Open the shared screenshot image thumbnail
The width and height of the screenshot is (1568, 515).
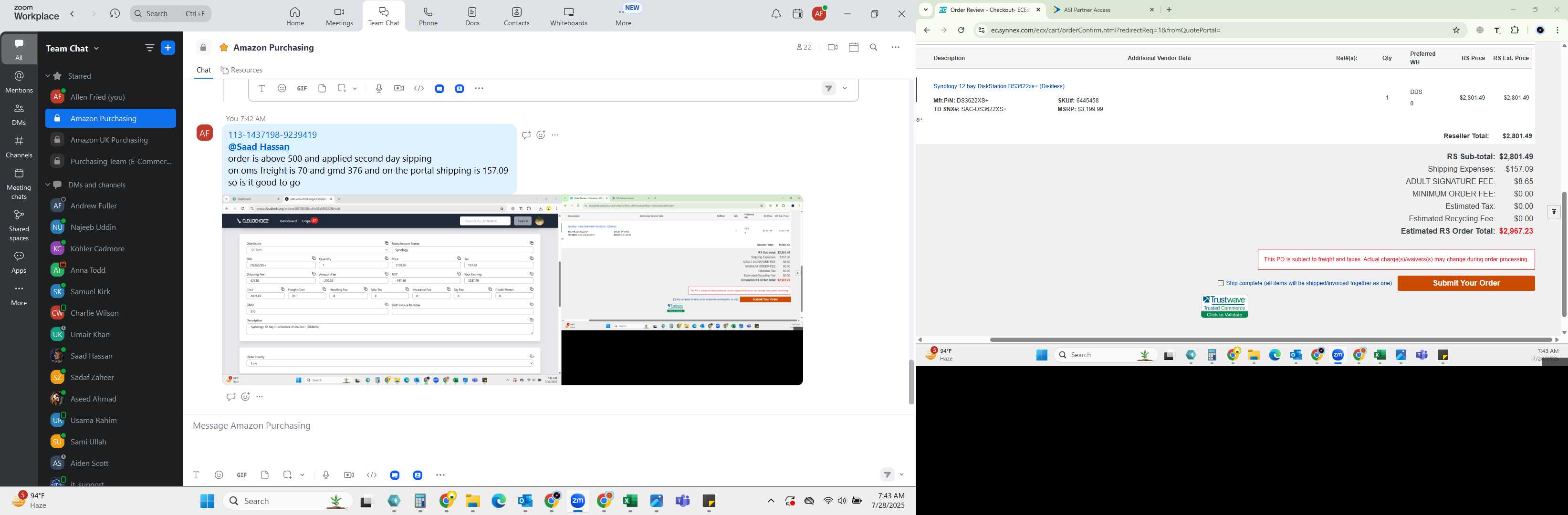512,290
